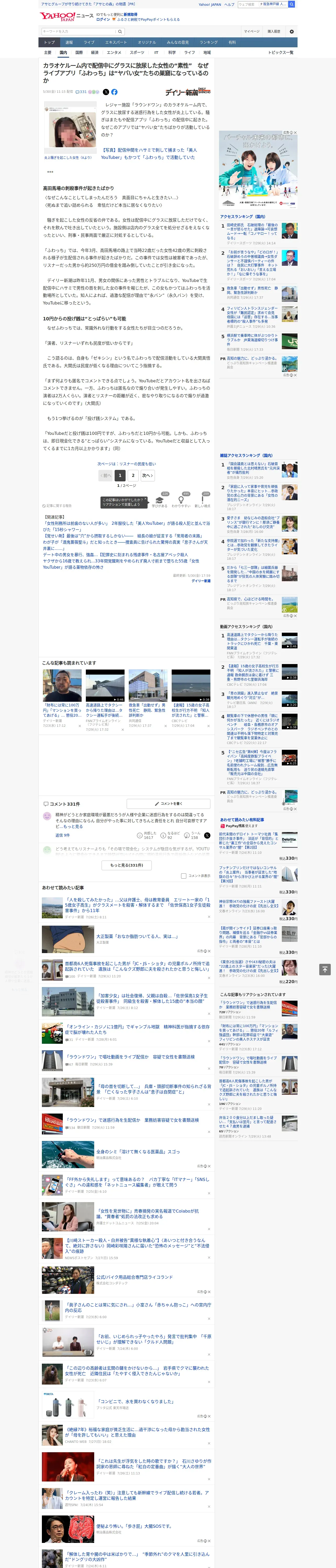This screenshot has height=1568, width=336.
Task: Click pagination page 1 button
Action: [x=120, y=475]
